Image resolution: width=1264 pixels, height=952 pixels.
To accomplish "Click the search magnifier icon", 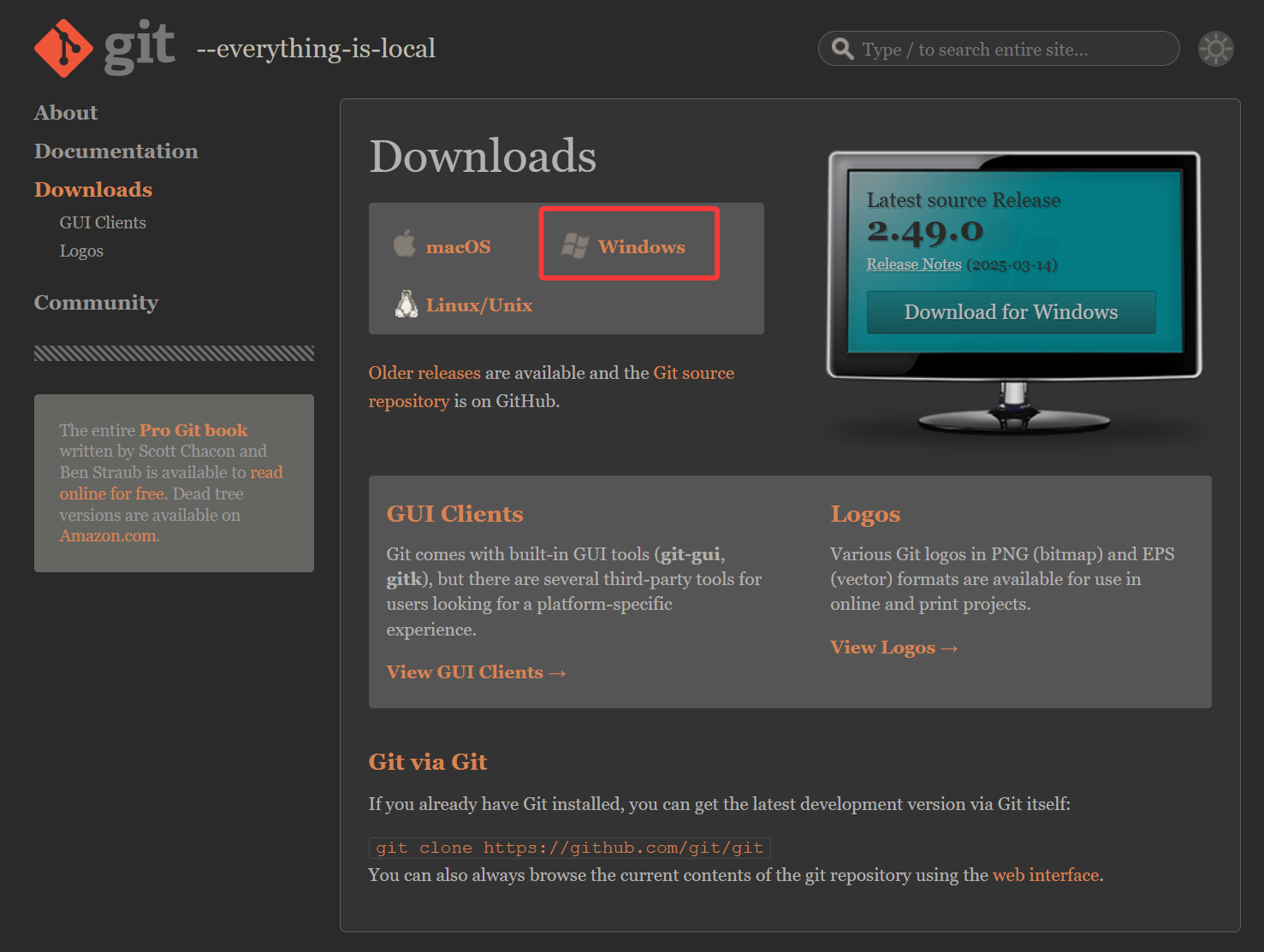I will coord(843,49).
